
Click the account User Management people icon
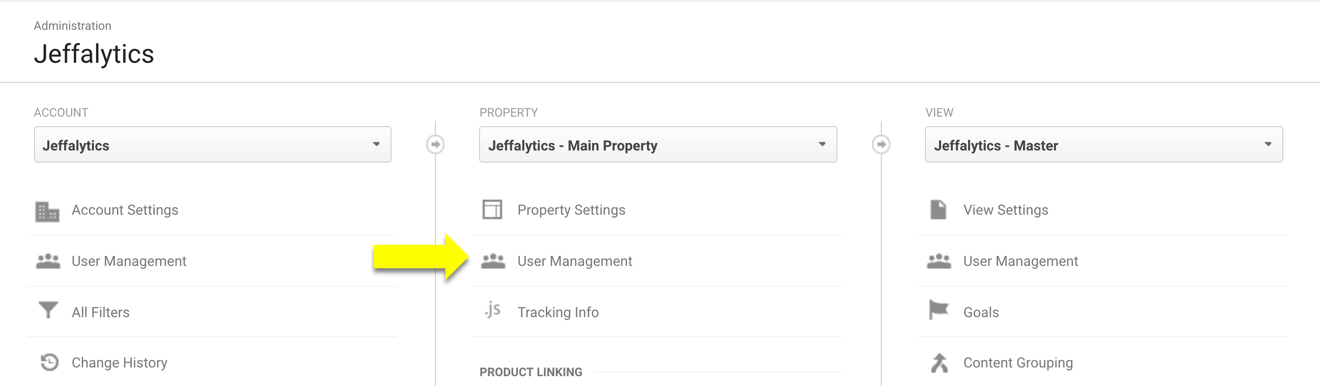point(48,261)
